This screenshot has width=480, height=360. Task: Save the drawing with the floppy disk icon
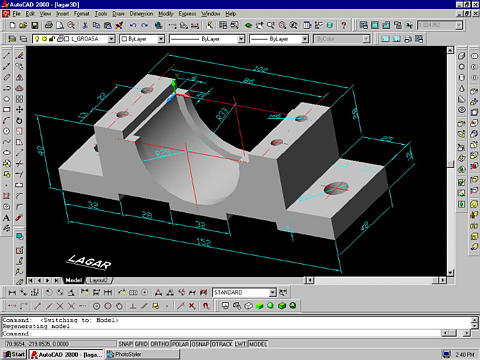click(x=35, y=25)
